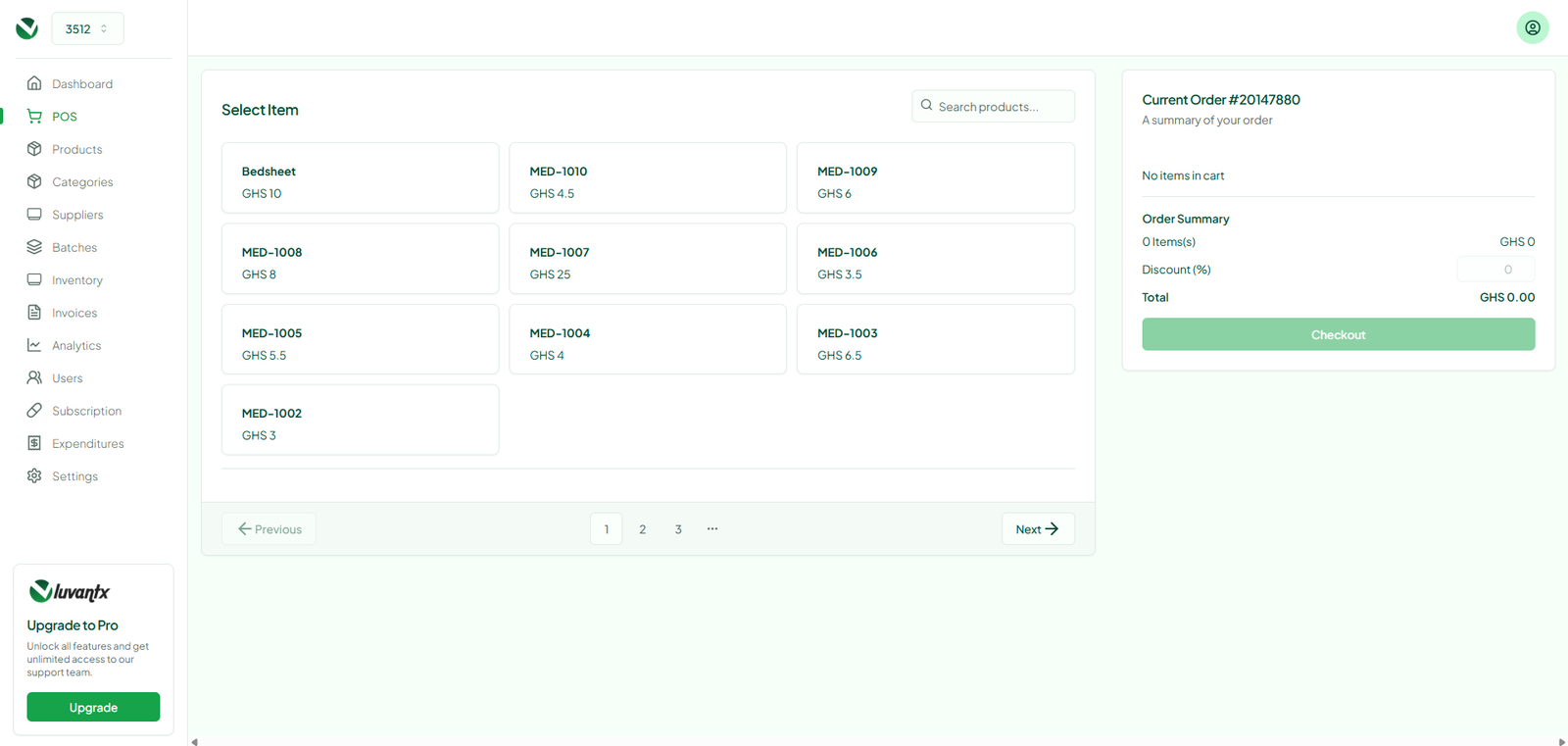Click the Settings gear icon
Viewport: 1568px width, 746px height.
pos(34,475)
